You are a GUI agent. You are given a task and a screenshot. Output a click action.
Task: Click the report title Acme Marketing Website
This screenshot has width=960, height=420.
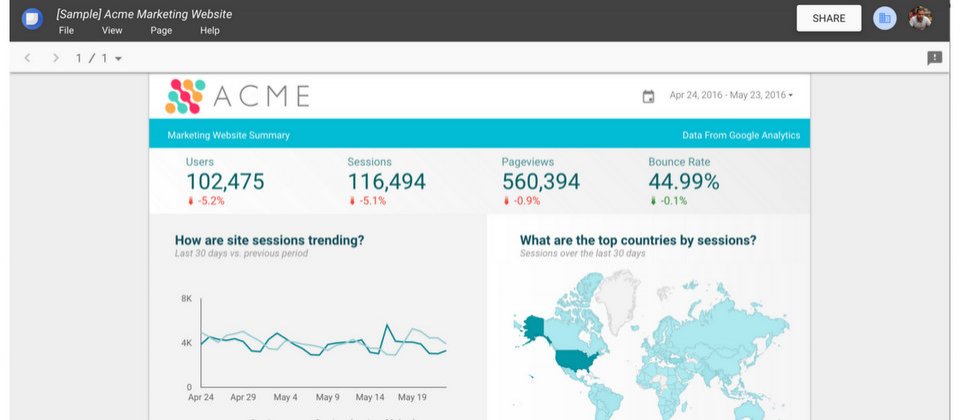pos(144,14)
